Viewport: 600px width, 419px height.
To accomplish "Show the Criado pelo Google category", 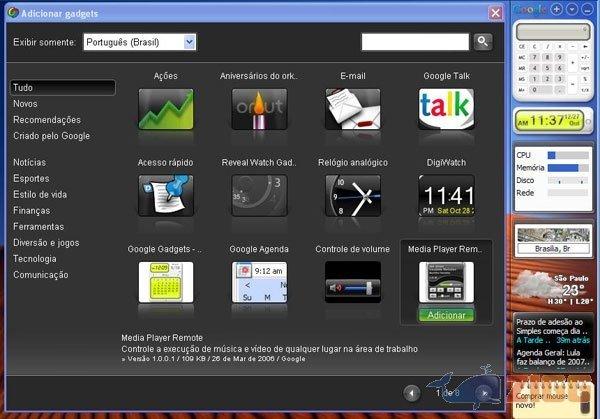I will tap(51, 136).
